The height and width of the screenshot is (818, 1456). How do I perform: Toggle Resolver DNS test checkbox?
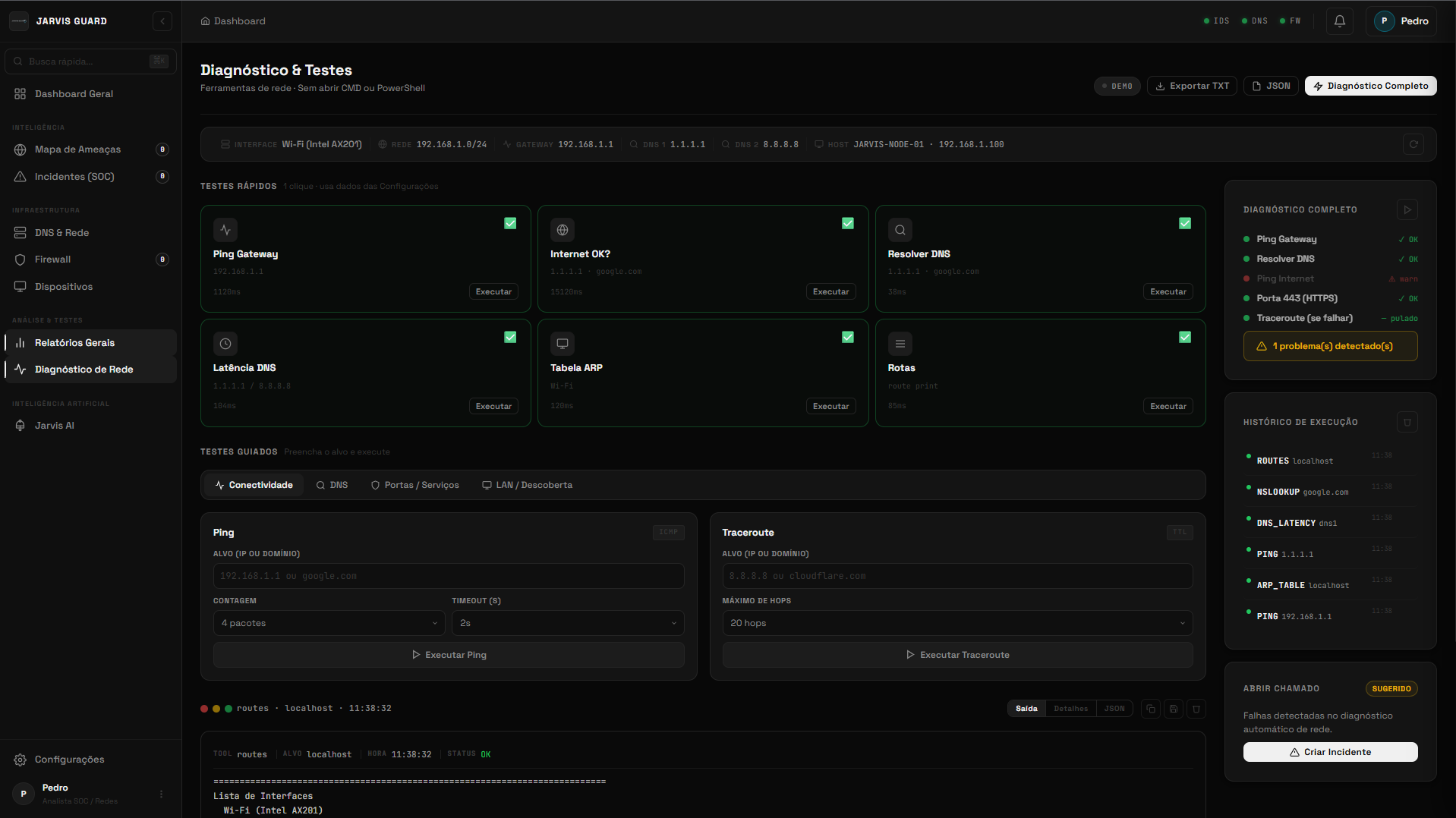click(x=1185, y=223)
